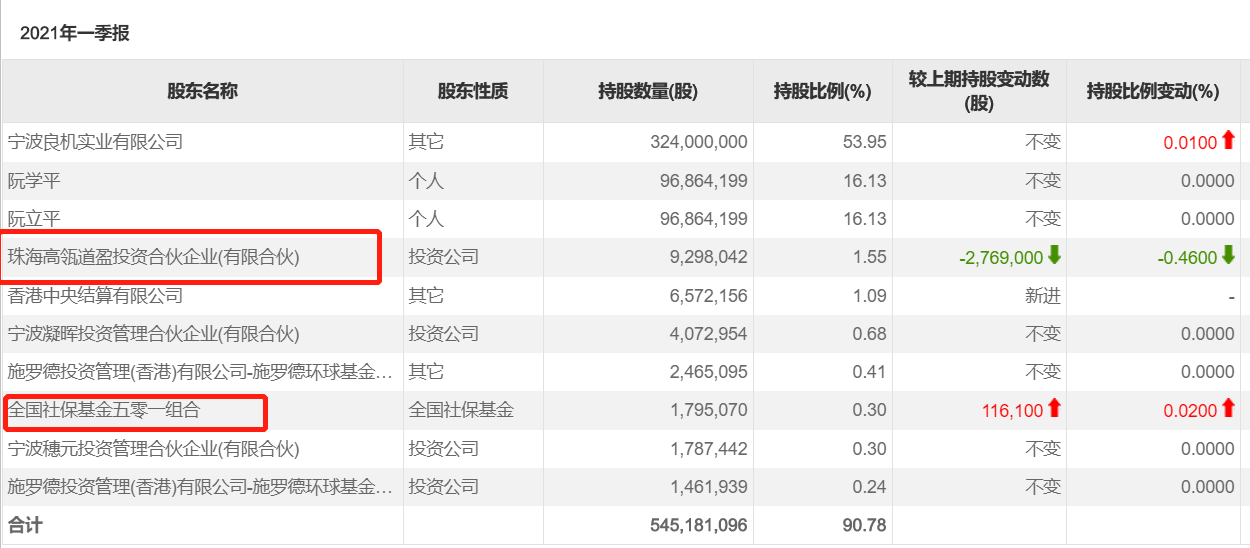1250x548 pixels.
Task: Click 宁波穗元投资管理合伙企业(有限合伙)
Action: point(153,449)
